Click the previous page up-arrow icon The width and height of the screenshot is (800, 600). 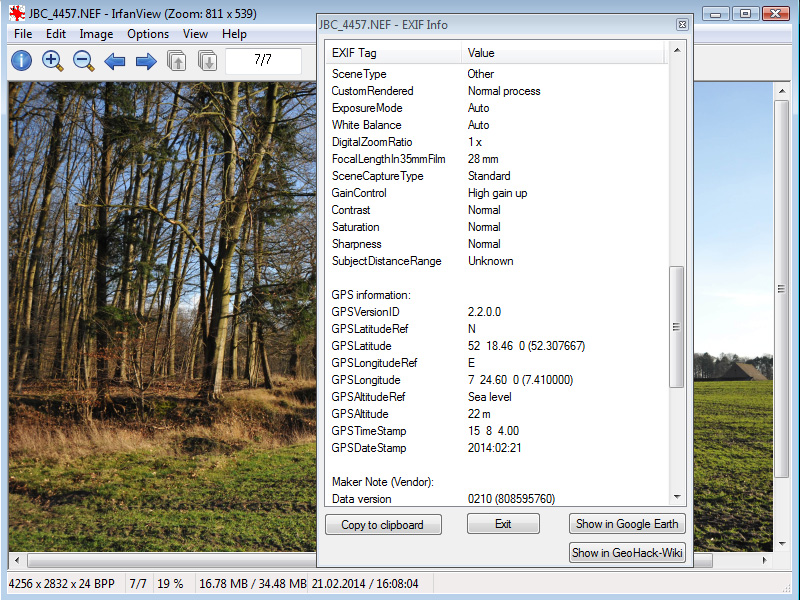(177, 62)
